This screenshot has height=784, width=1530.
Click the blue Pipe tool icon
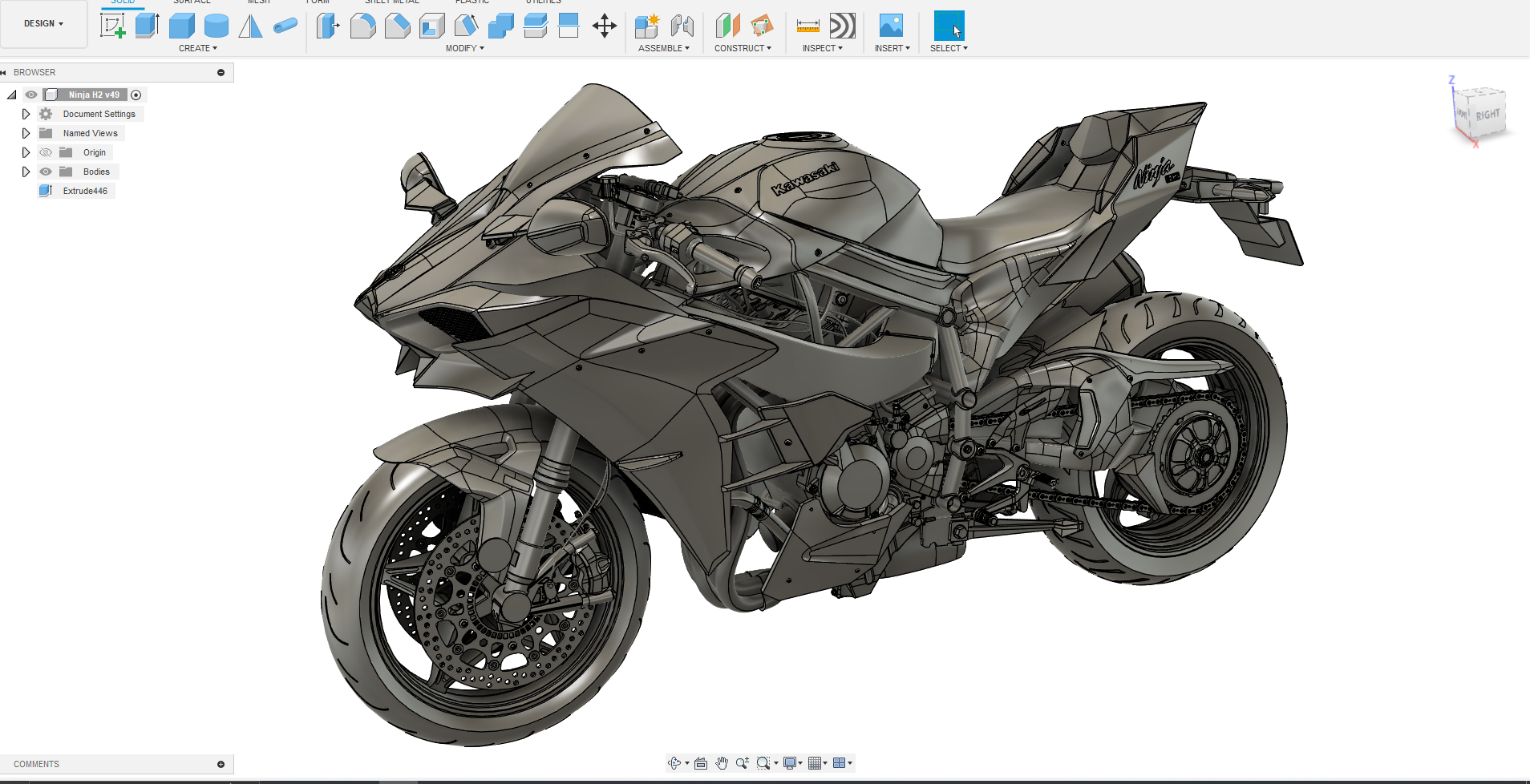tap(285, 26)
